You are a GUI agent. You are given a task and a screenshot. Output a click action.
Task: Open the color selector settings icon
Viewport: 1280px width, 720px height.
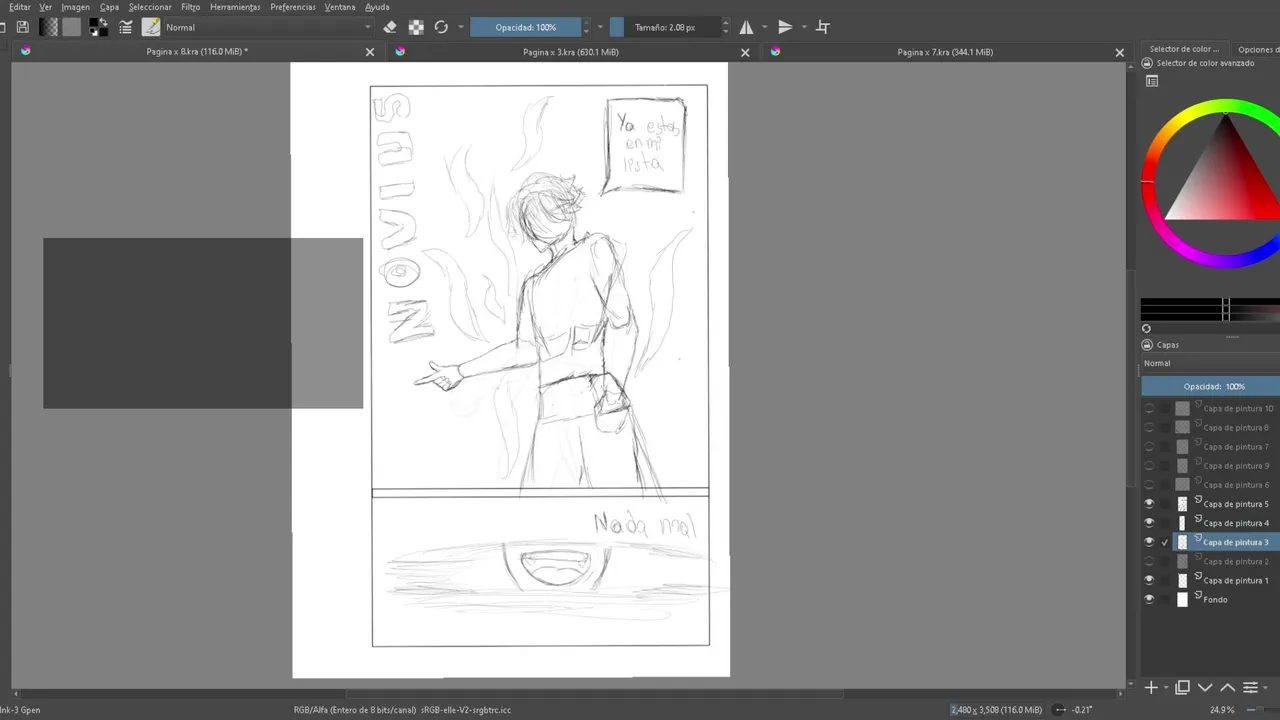pyautogui.click(x=1152, y=81)
